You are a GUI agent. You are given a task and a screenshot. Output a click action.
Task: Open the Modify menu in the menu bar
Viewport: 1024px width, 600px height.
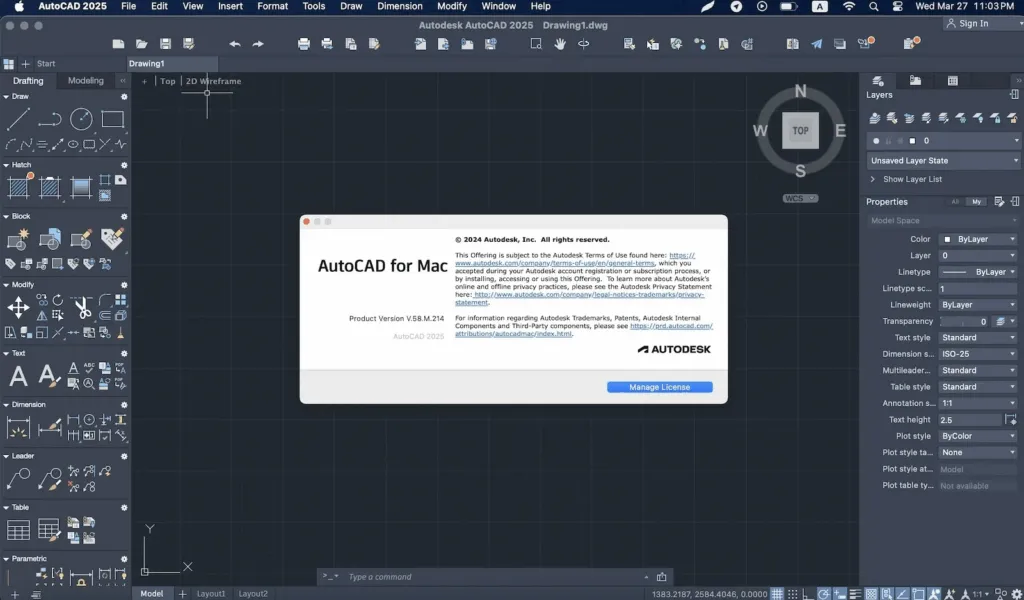[x=453, y=6]
